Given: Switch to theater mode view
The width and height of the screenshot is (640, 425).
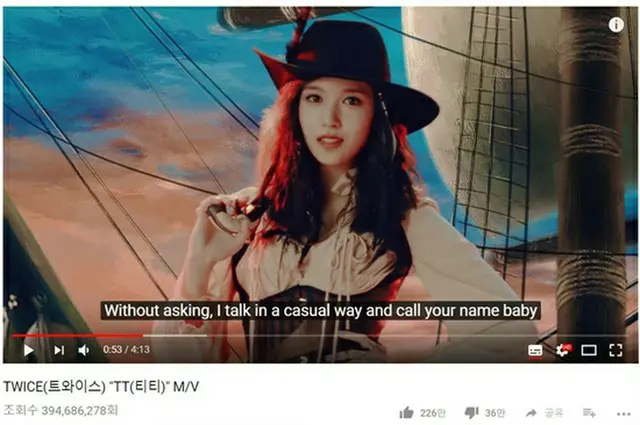Looking at the screenshot, I should point(589,350).
